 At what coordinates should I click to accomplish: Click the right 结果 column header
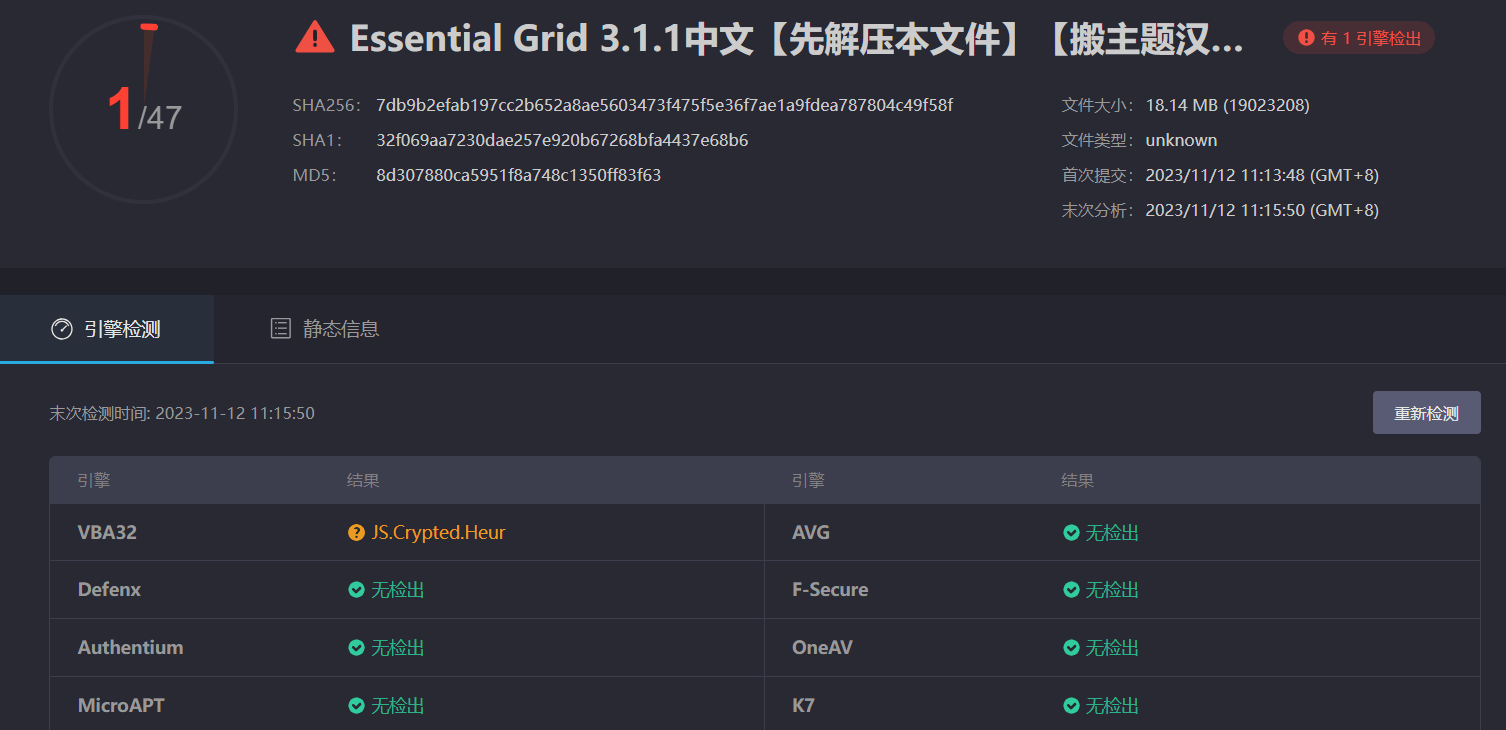1078,481
